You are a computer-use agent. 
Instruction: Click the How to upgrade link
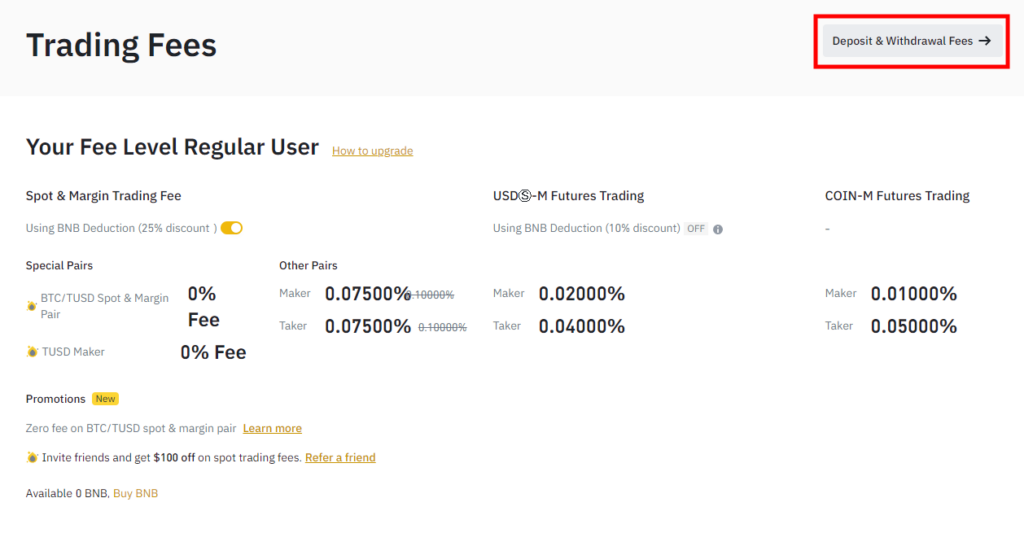[x=372, y=151]
